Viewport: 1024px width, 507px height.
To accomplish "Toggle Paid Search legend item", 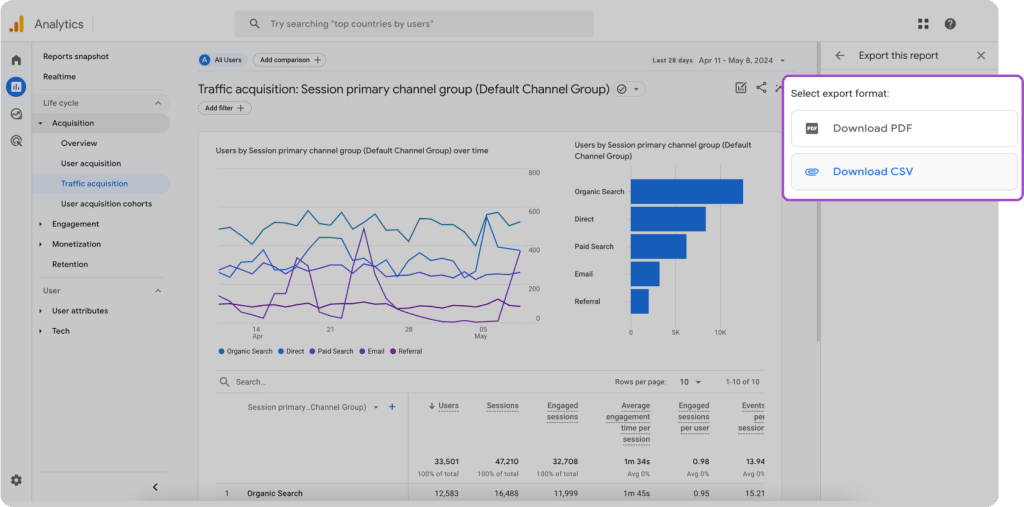I will click(x=332, y=352).
